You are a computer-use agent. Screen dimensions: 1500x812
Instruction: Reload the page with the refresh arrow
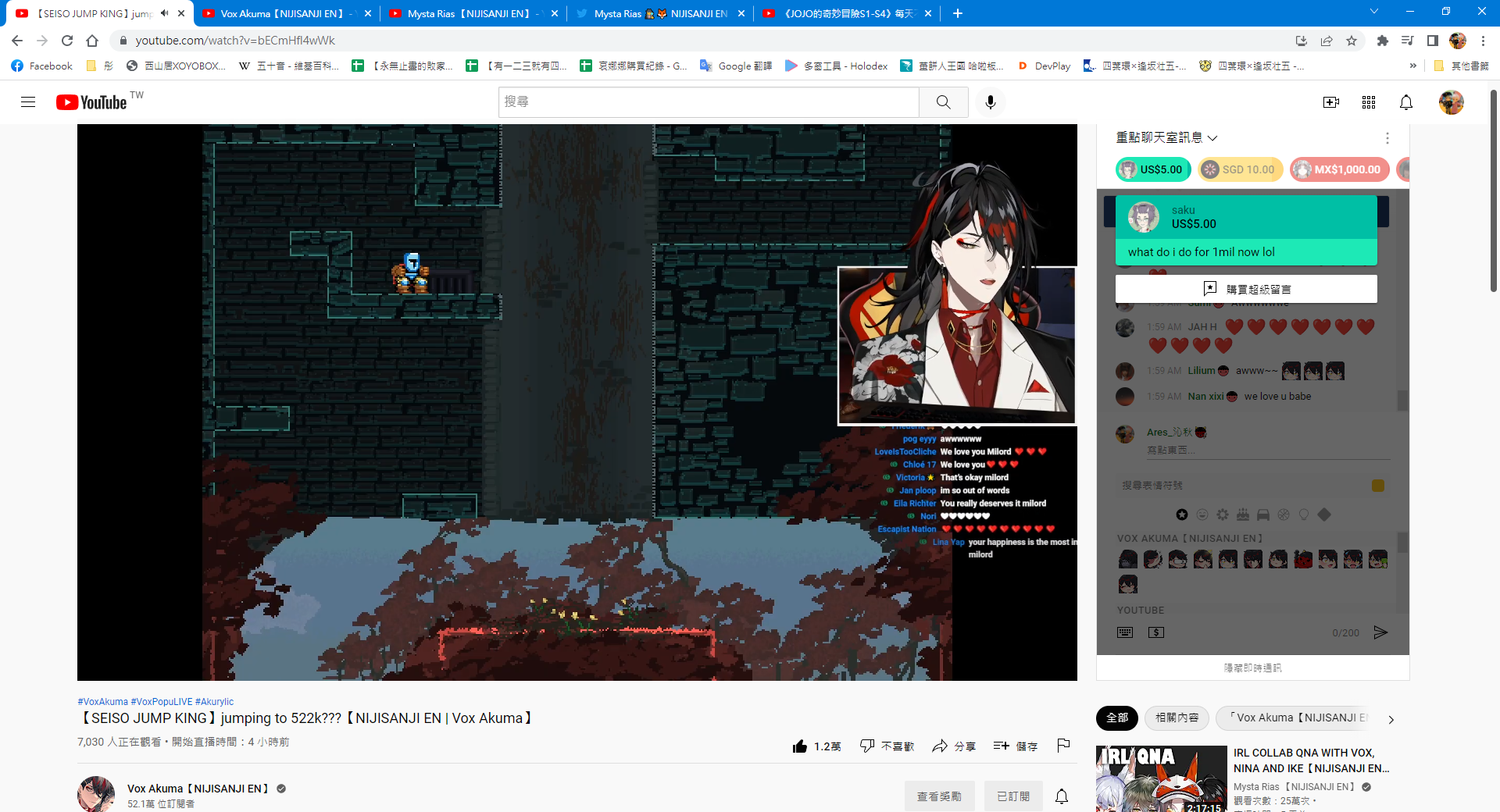coord(67,41)
